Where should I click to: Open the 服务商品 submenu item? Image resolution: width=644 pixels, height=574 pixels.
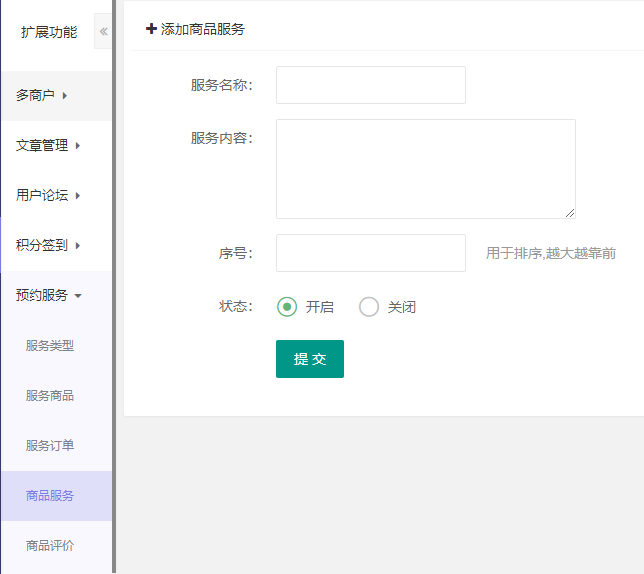pos(50,396)
